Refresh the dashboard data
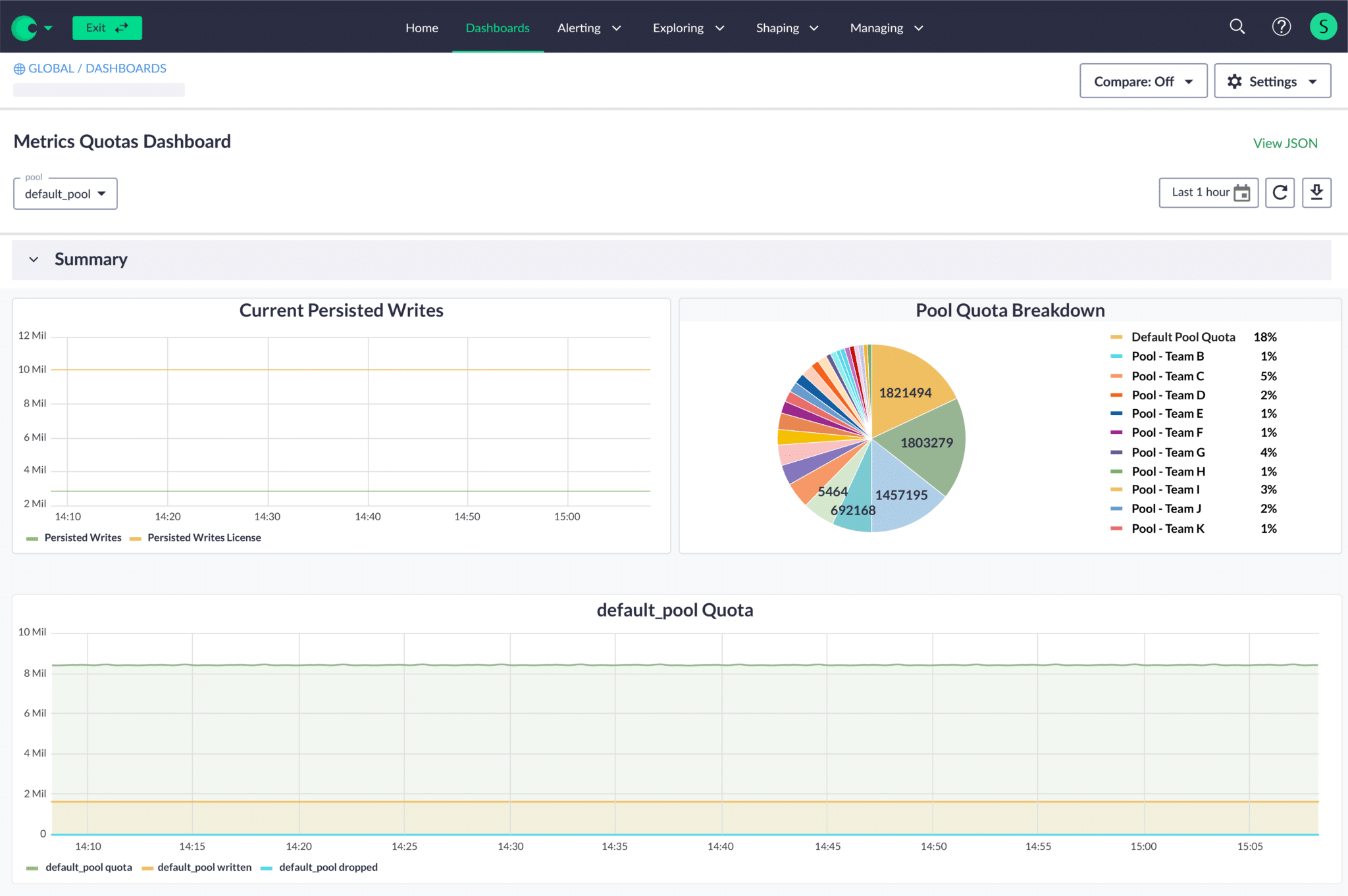The width and height of the screenshot is (1348, 896). pyautogui.click(x=1280, y=192)
